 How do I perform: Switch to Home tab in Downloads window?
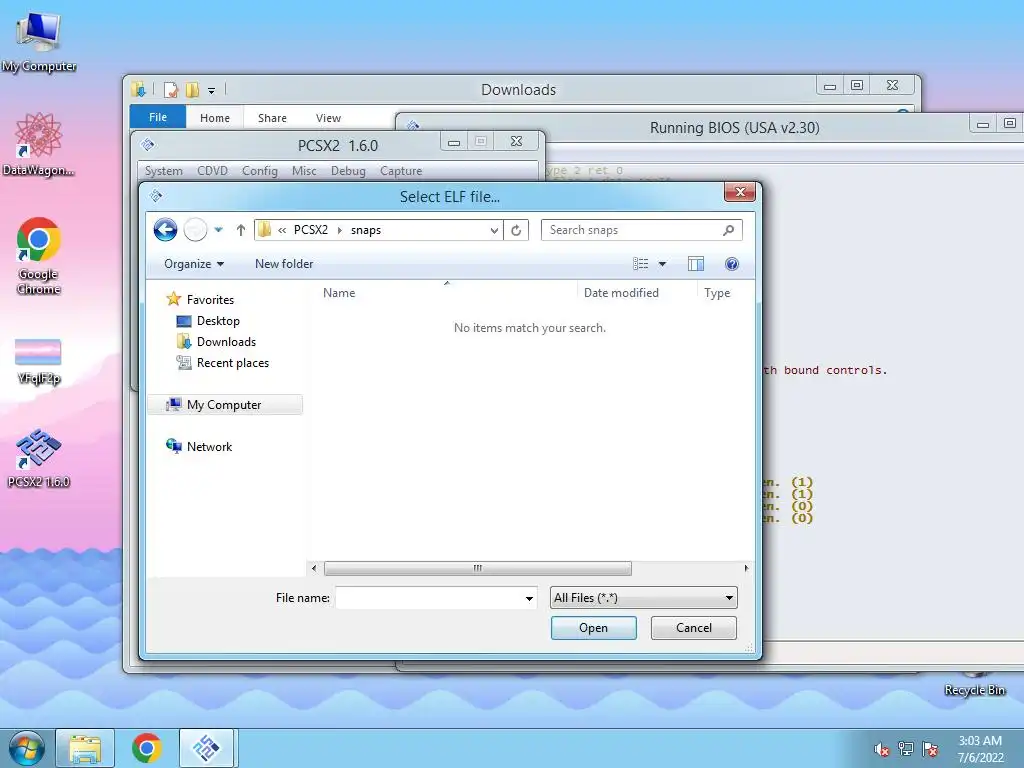(x=215, y=118)
